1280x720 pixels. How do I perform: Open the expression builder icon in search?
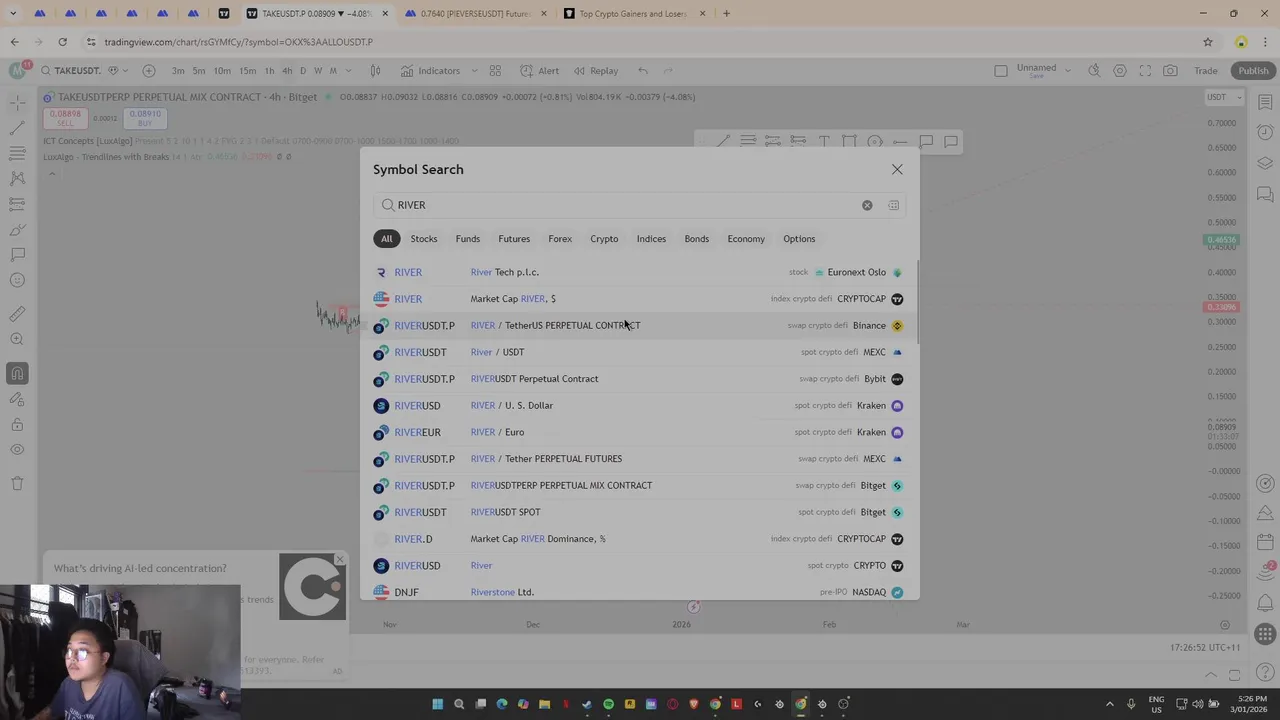pos(893,205)
